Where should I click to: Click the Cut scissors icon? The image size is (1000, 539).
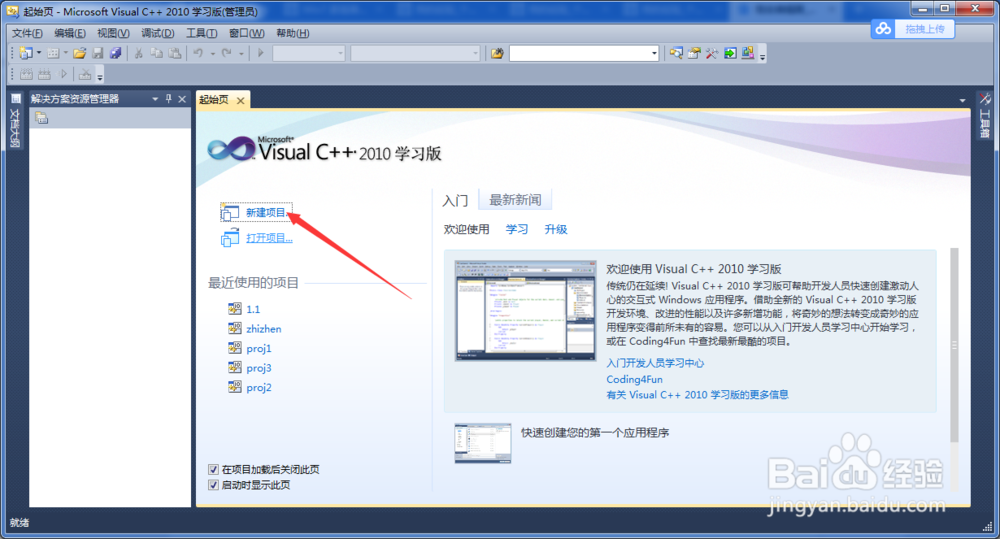[138, 54]
